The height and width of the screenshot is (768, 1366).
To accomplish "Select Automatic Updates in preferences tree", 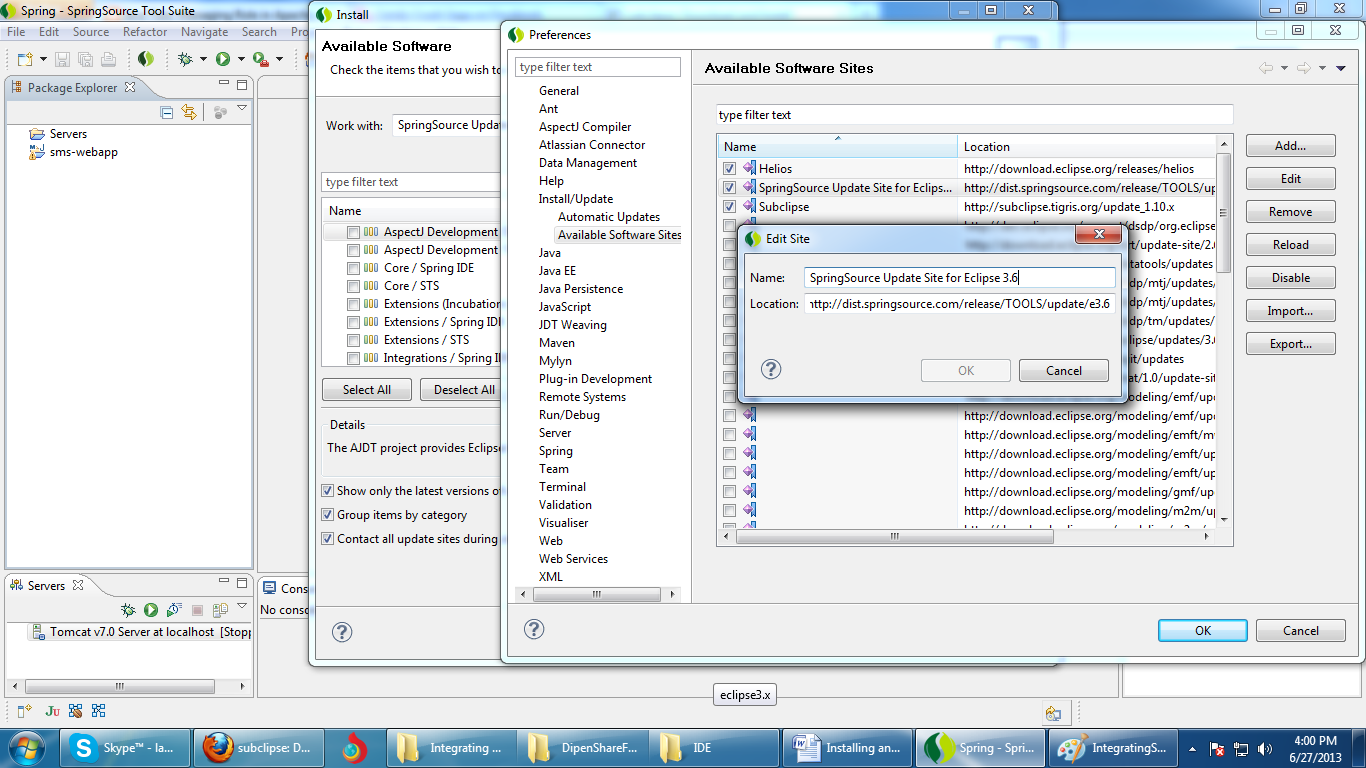I will pos(609,217).
